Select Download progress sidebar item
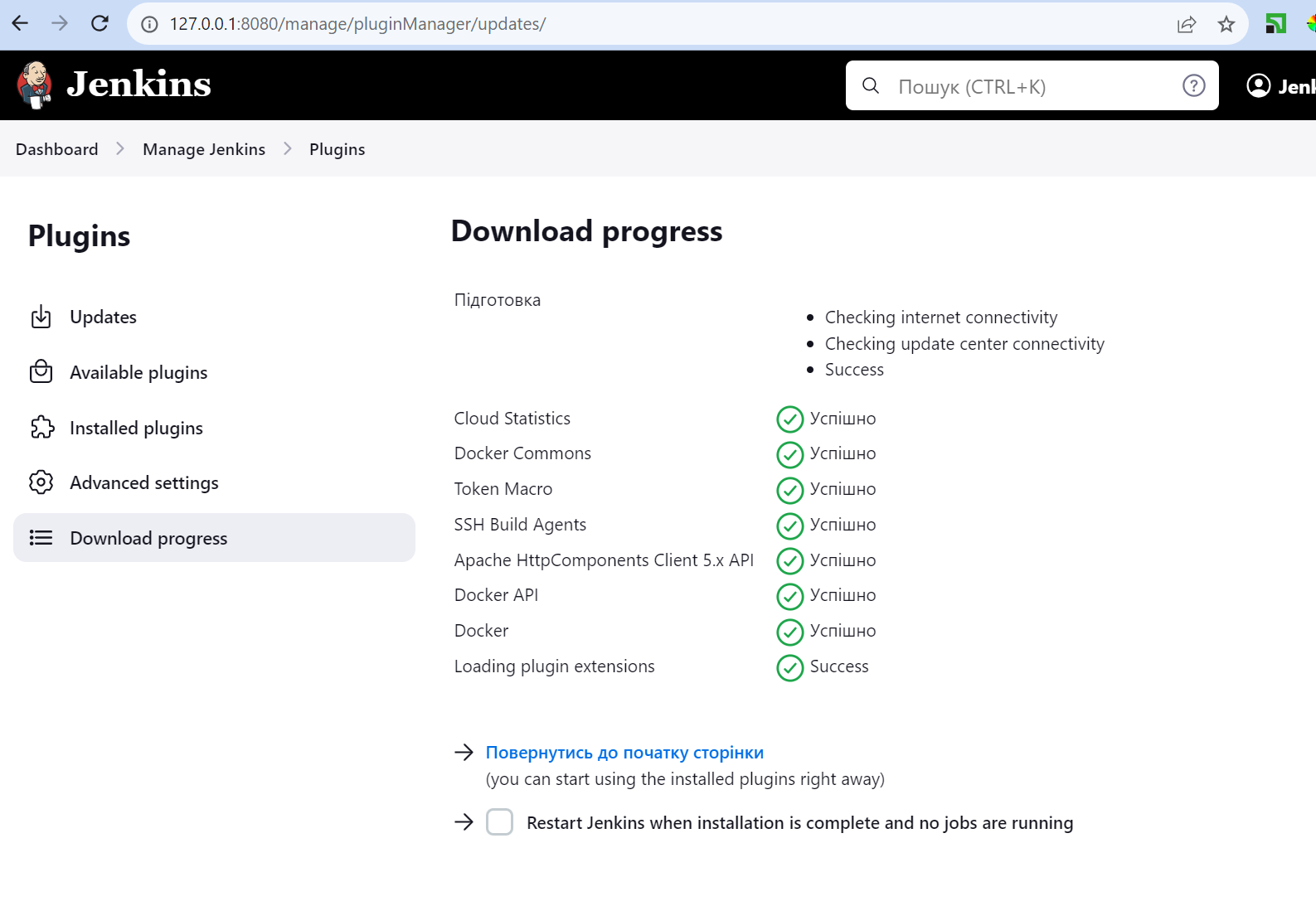 214,537
